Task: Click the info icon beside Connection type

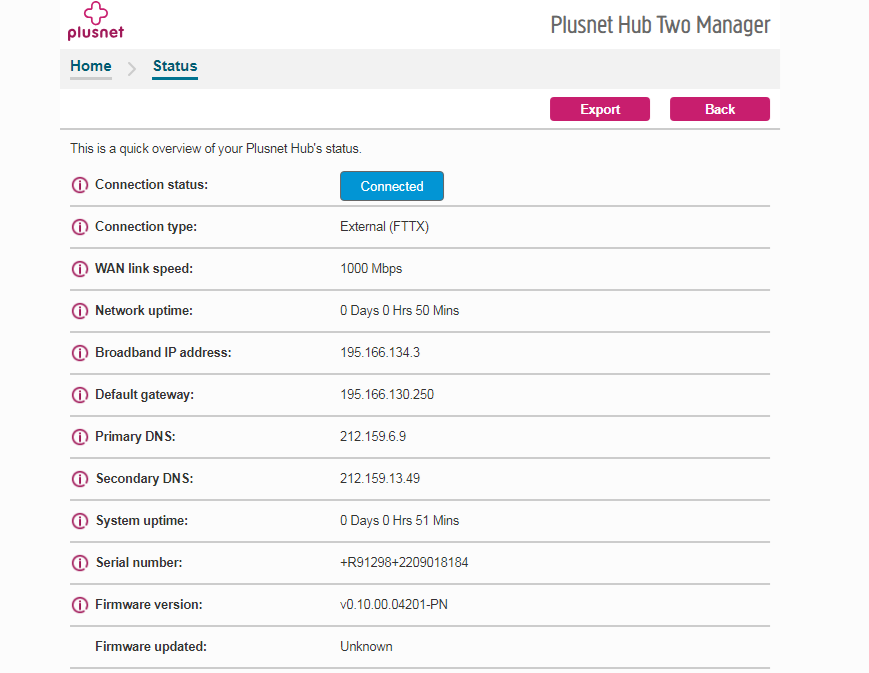Action: [x=80, y=227]
